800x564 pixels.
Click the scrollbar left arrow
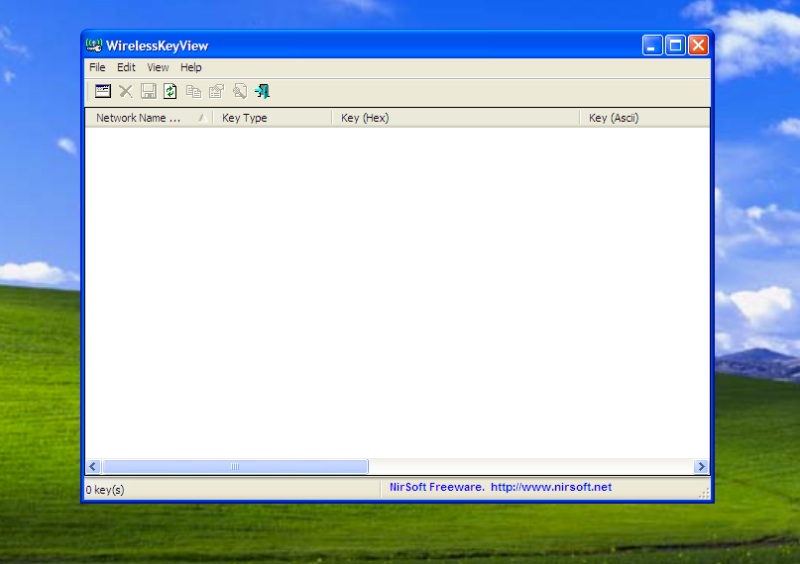click(93, 467)
